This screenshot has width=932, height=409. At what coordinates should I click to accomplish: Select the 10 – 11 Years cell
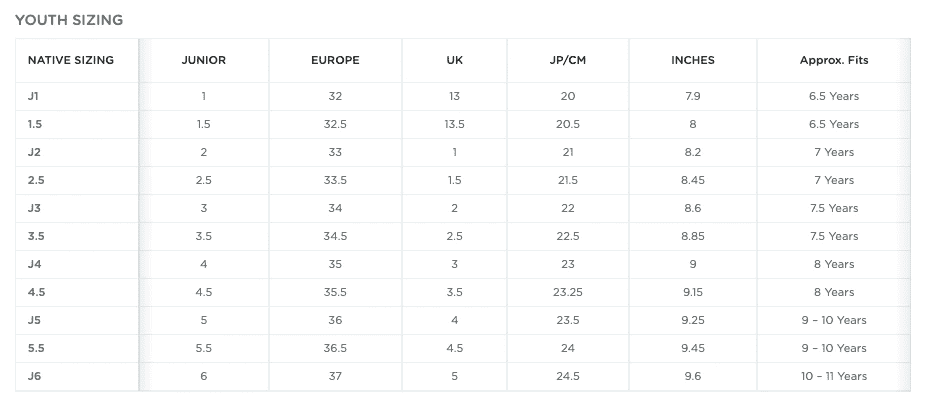tap(834, 376)
